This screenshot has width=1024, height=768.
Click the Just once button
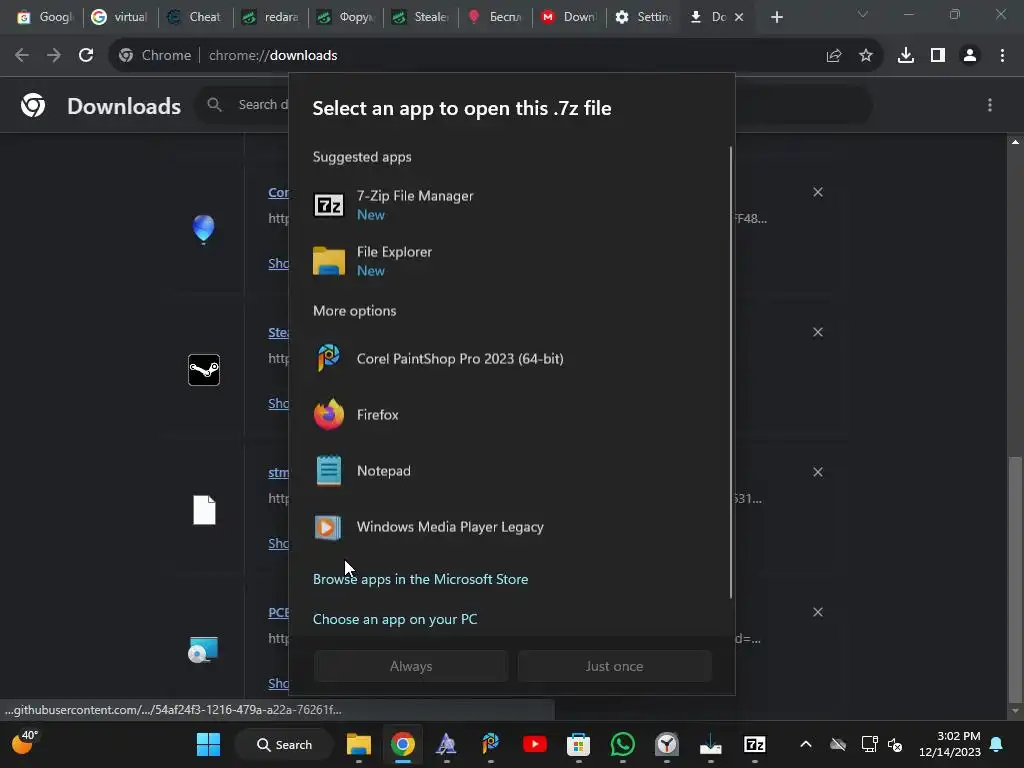(615, 666)
